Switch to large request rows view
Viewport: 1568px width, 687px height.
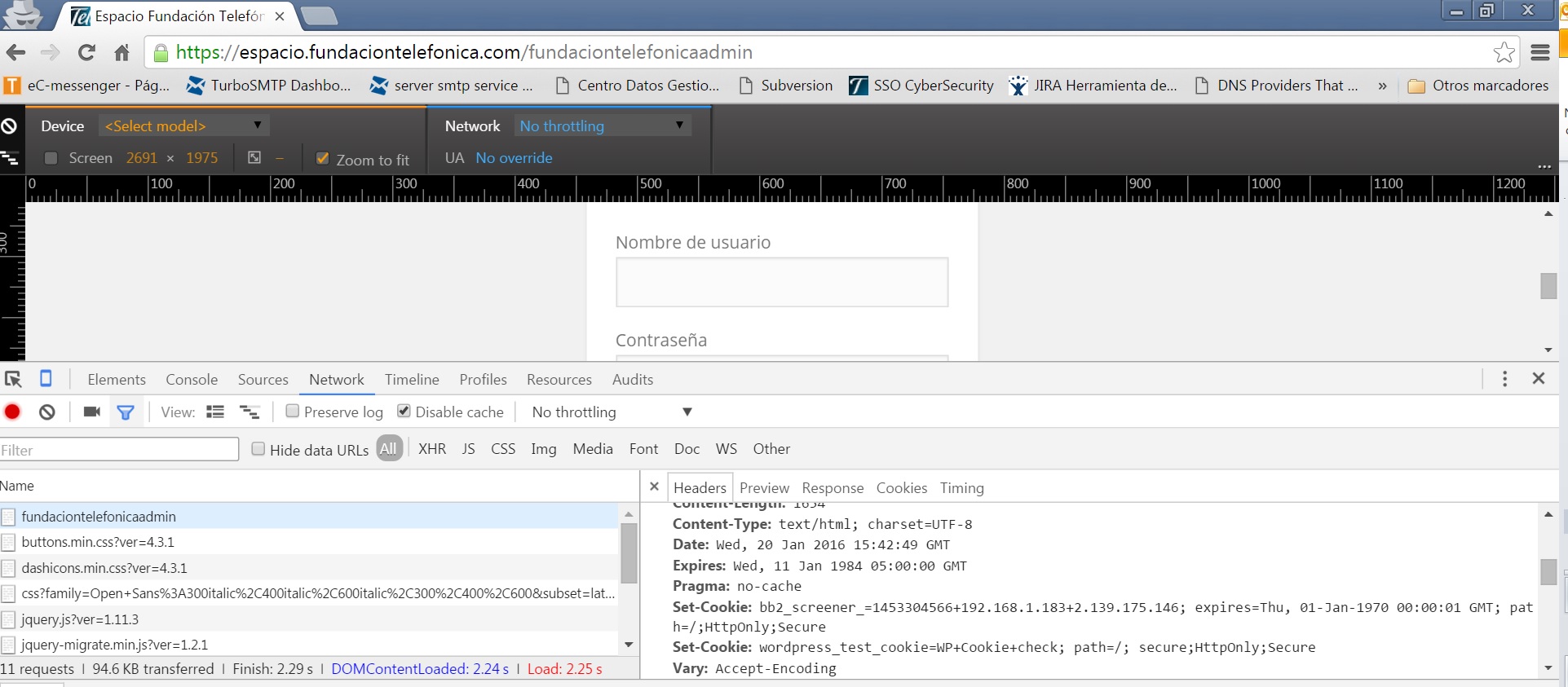215,412
